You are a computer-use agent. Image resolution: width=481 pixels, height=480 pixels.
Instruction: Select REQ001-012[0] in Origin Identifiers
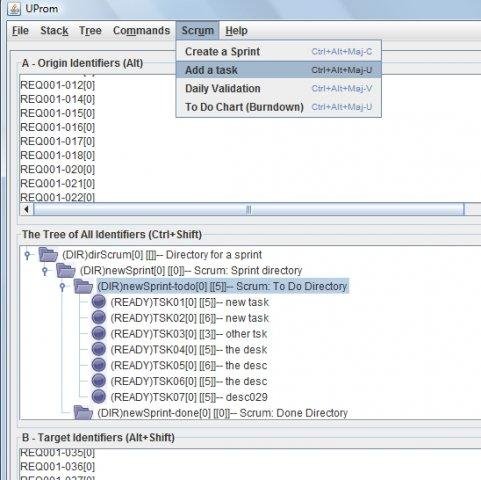[x=57, y=85]
